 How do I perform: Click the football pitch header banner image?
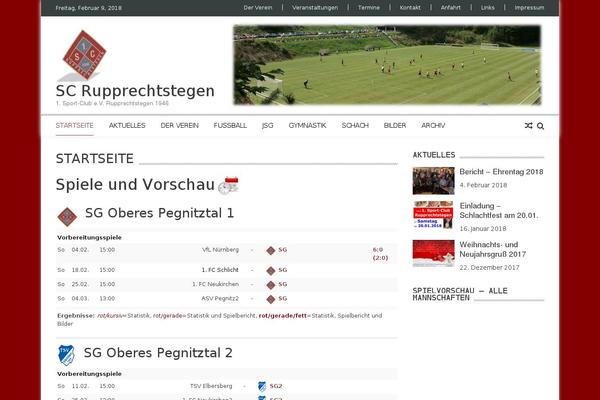(x=387, y=65)
